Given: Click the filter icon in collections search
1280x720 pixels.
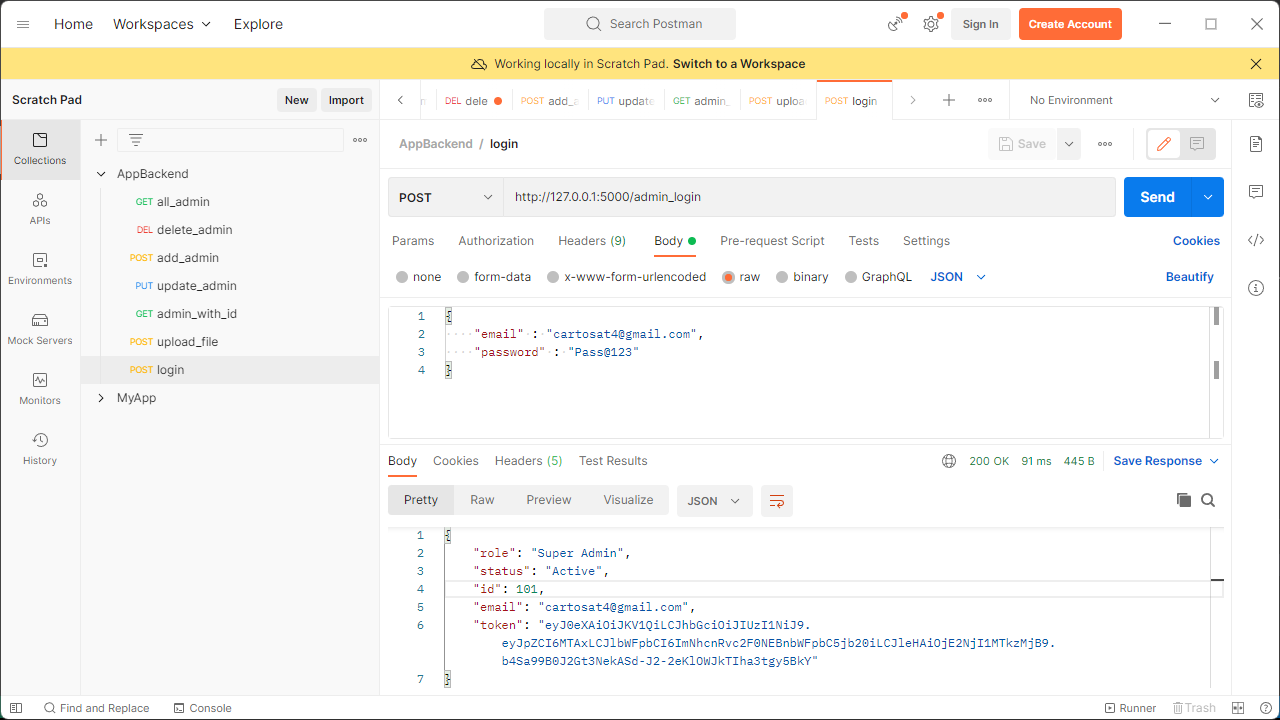Looking at the screenshot, I should click(x=136, y=140).
